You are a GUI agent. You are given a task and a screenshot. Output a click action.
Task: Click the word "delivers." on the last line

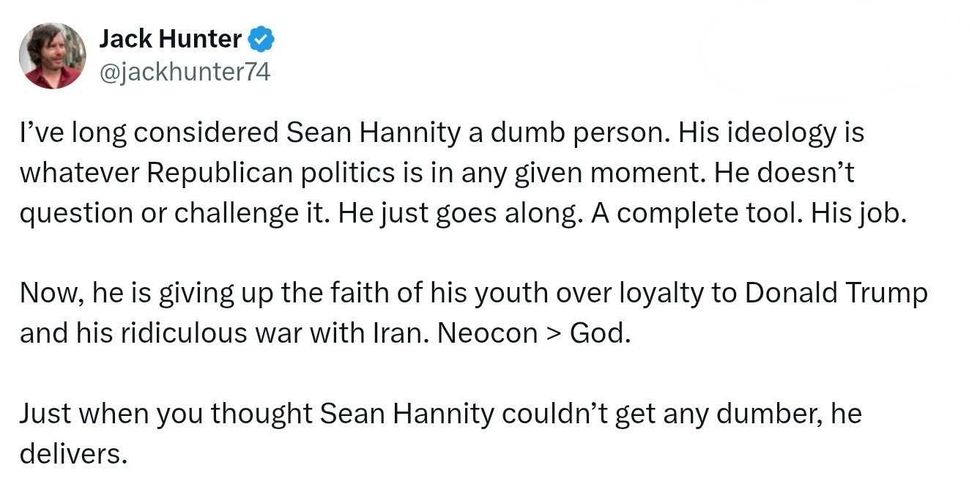[x=75, y=456]
